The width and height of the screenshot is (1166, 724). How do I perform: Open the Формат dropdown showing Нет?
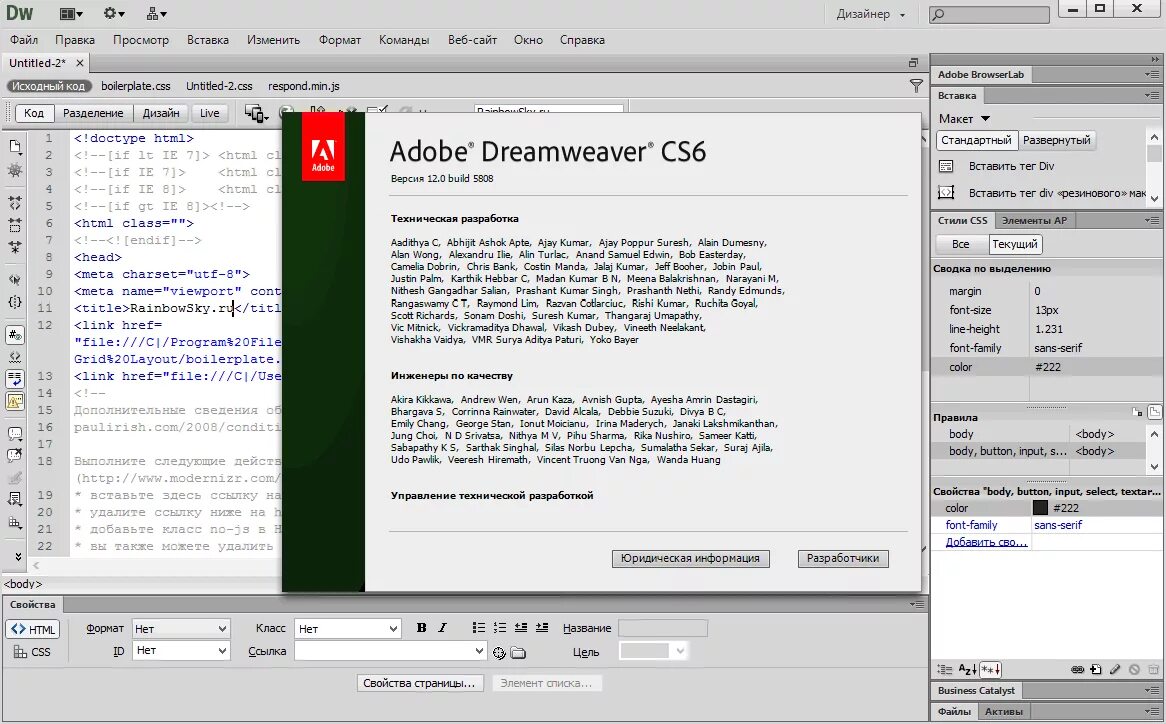(x=180, y=628)
